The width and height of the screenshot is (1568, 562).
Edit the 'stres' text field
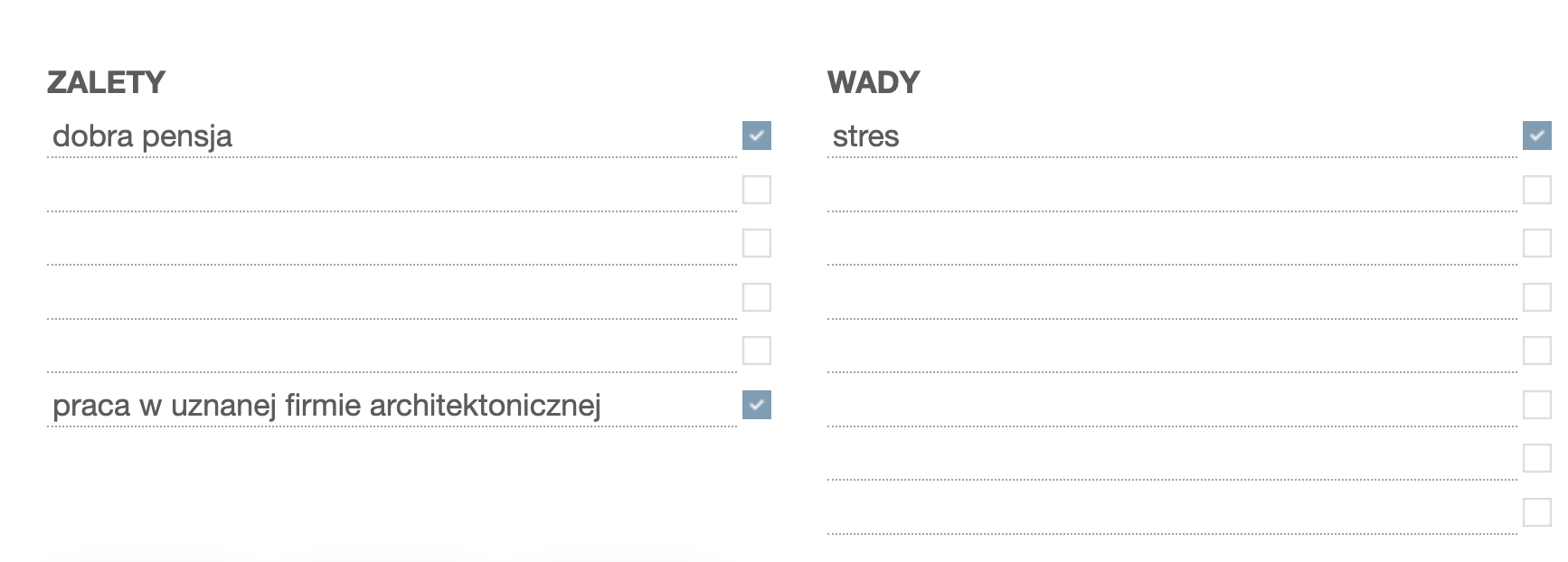coord(1172,136)
